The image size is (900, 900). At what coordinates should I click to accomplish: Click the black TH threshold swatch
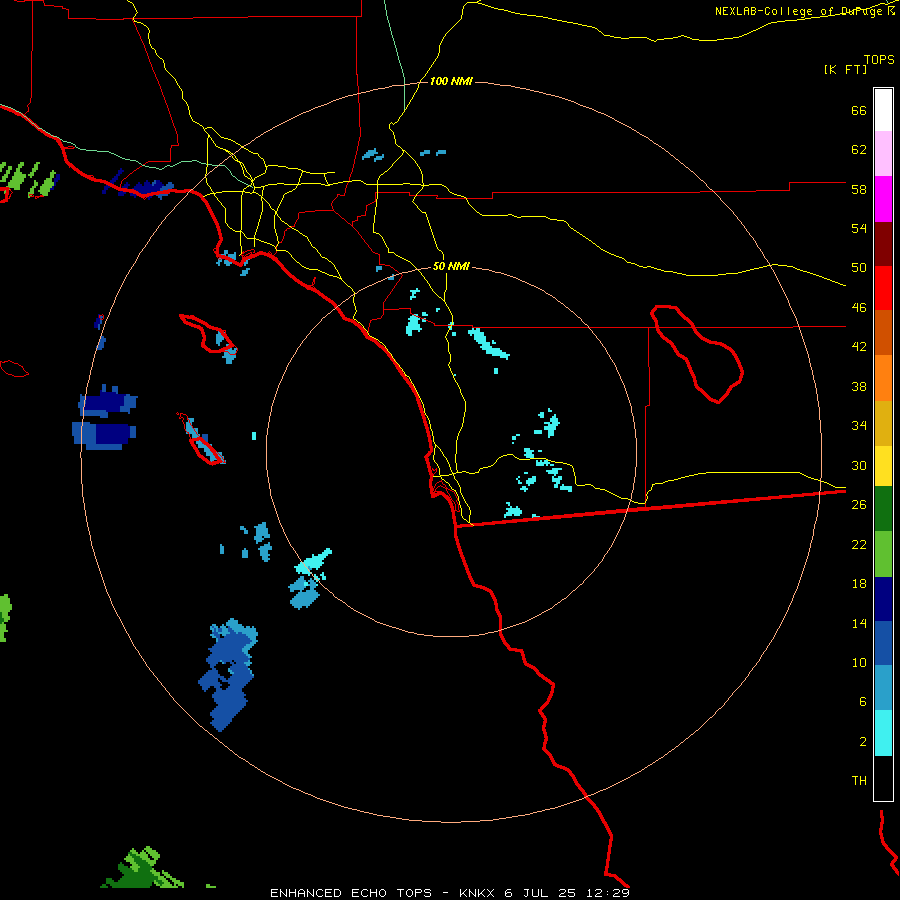click(x=883, y=778)
